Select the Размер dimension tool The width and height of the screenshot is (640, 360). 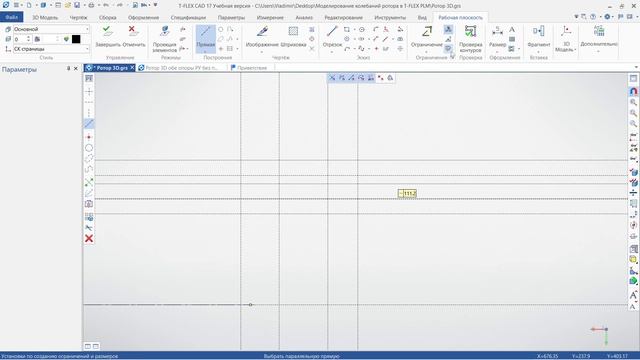(x=497, y=39)
